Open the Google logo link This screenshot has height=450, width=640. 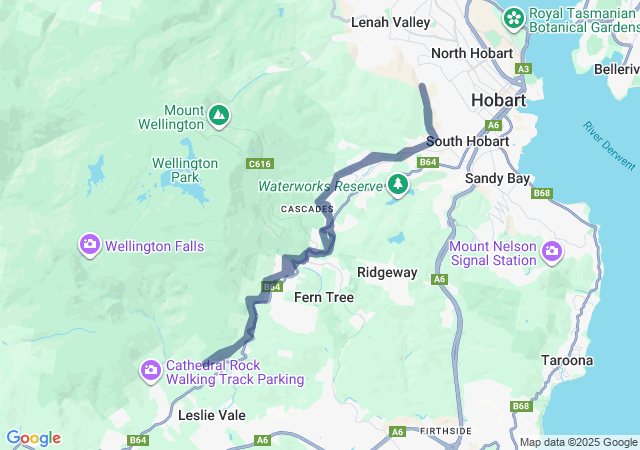[34, 438]
